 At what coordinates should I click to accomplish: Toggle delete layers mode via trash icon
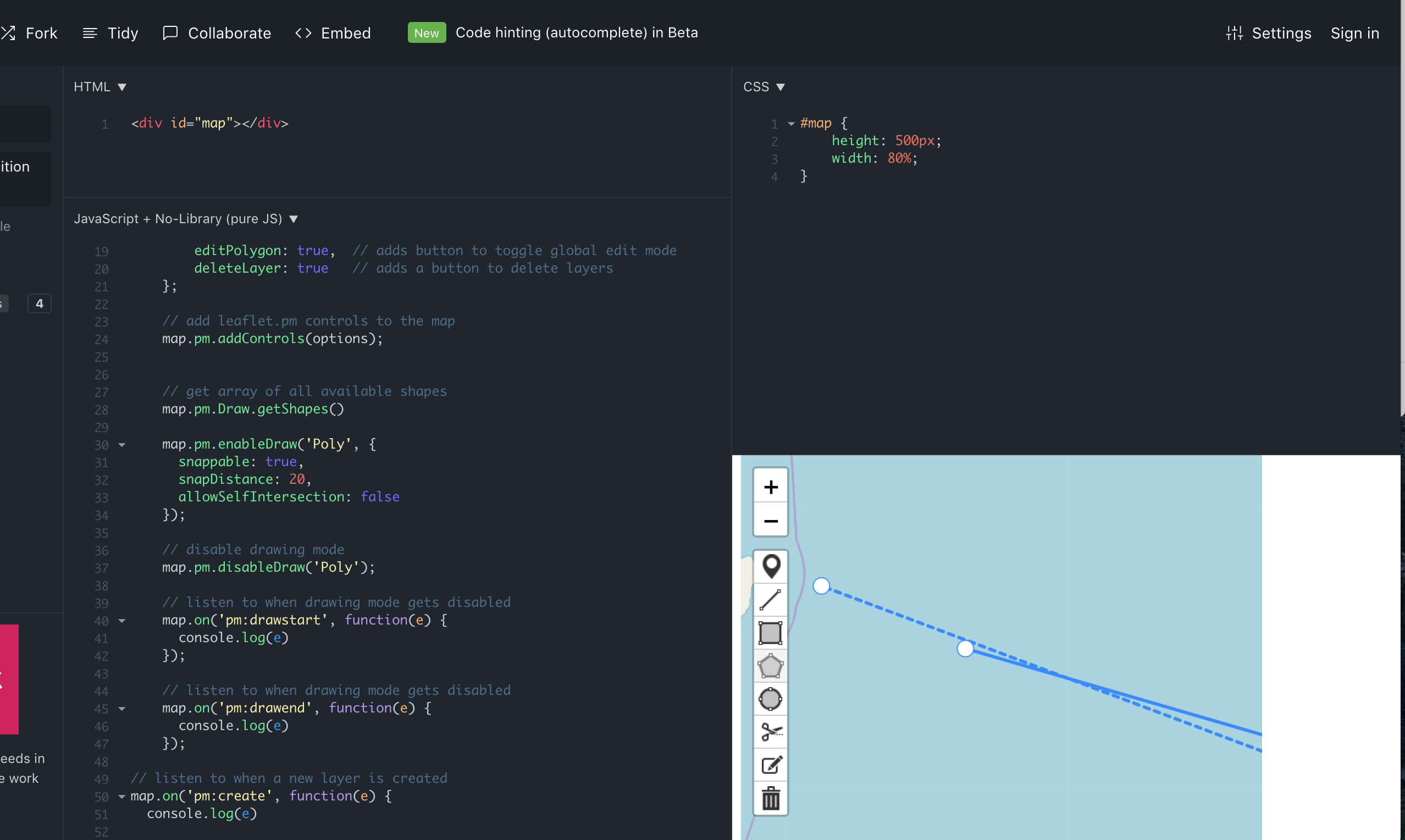[770, 799]
